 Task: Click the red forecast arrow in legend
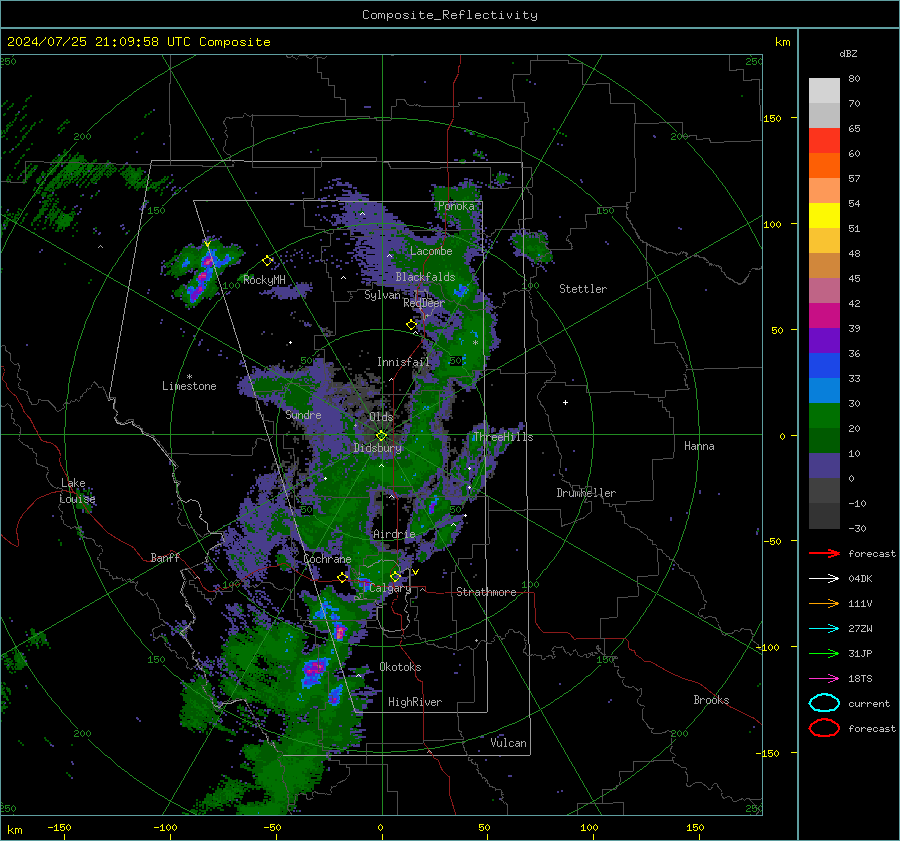point(824,553)
